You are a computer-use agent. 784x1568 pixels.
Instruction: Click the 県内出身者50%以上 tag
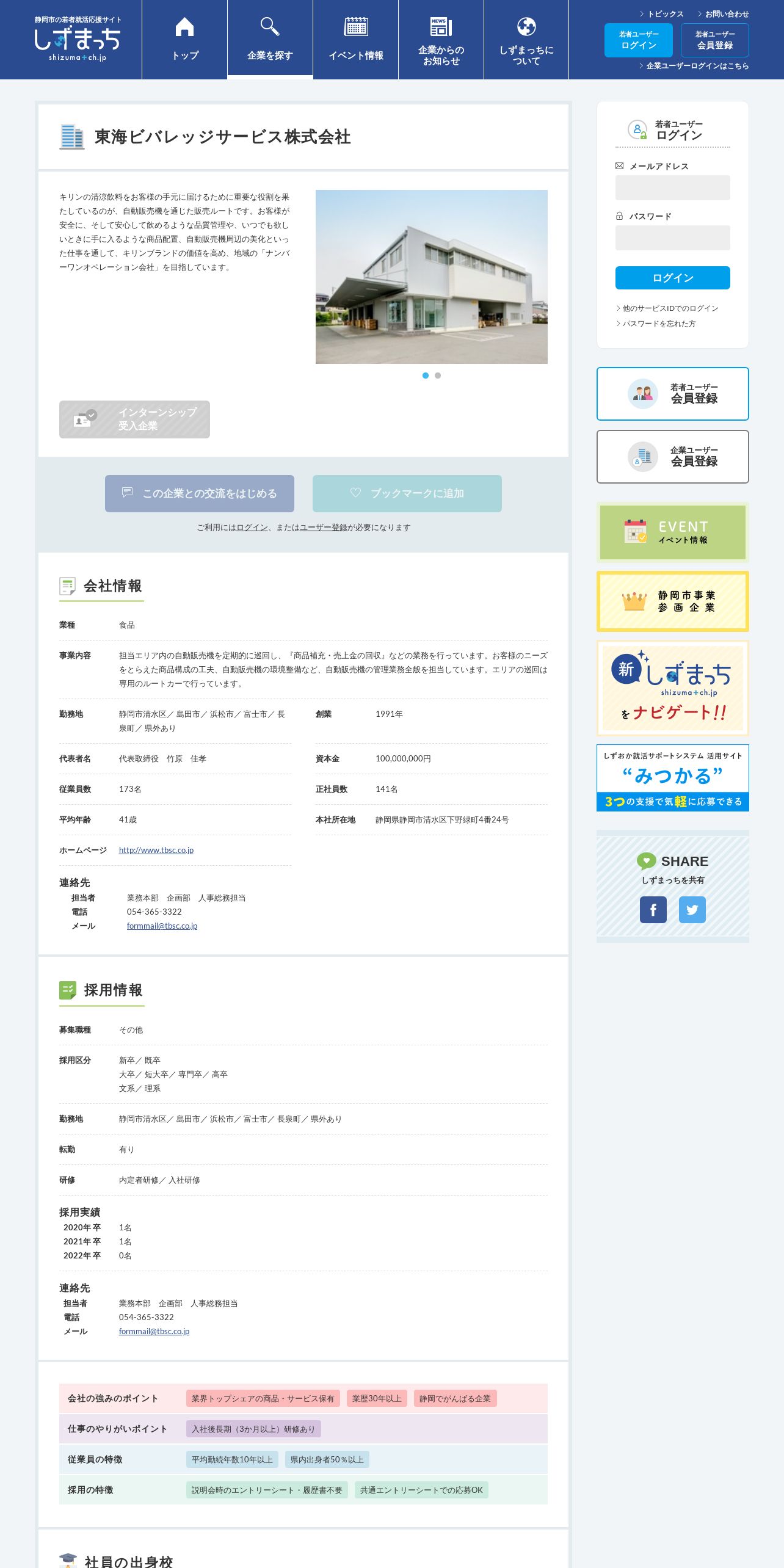(327, 1459)
